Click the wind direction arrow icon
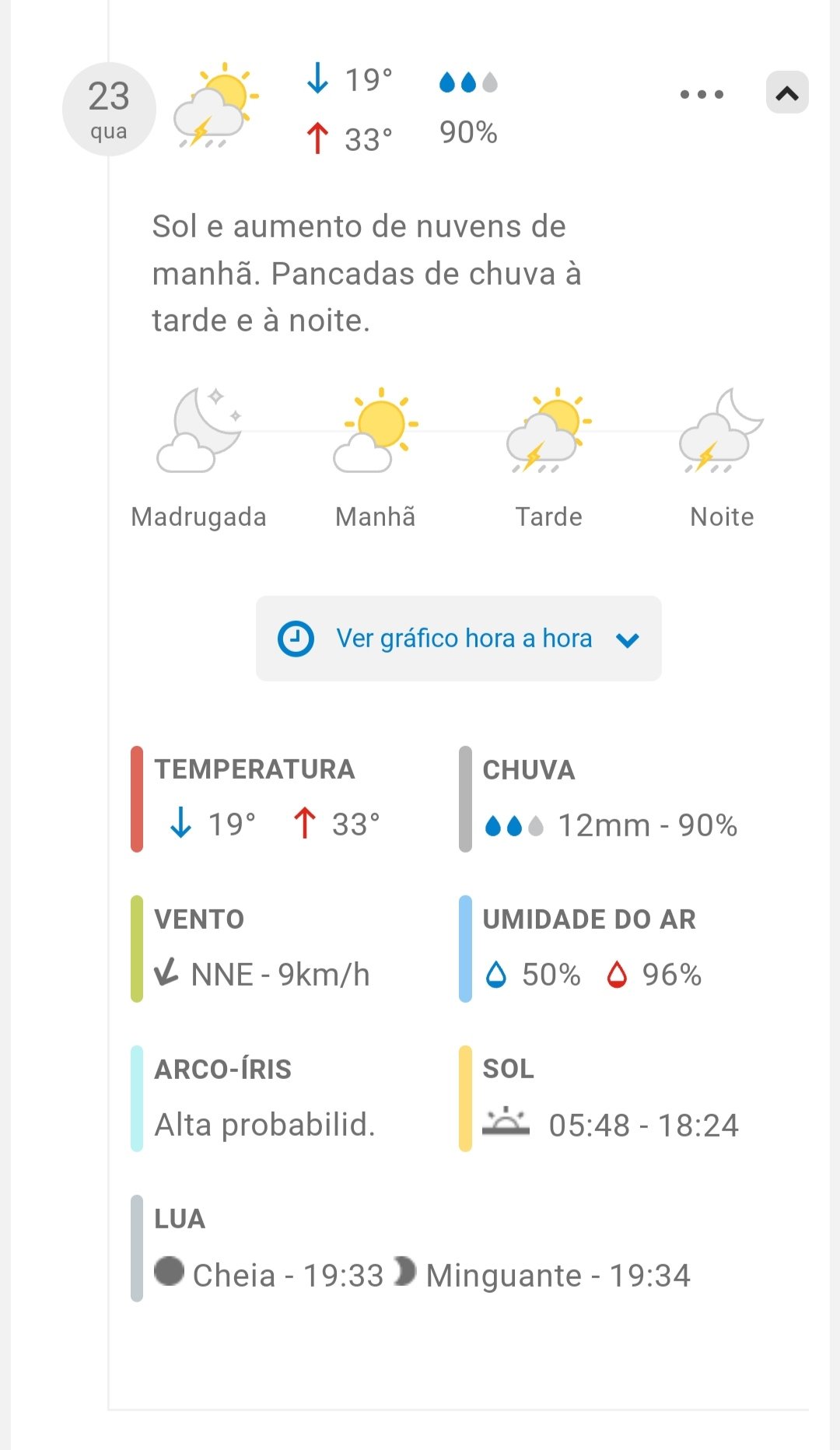This screenshot has width=840, height=1450. click(166, 972)
